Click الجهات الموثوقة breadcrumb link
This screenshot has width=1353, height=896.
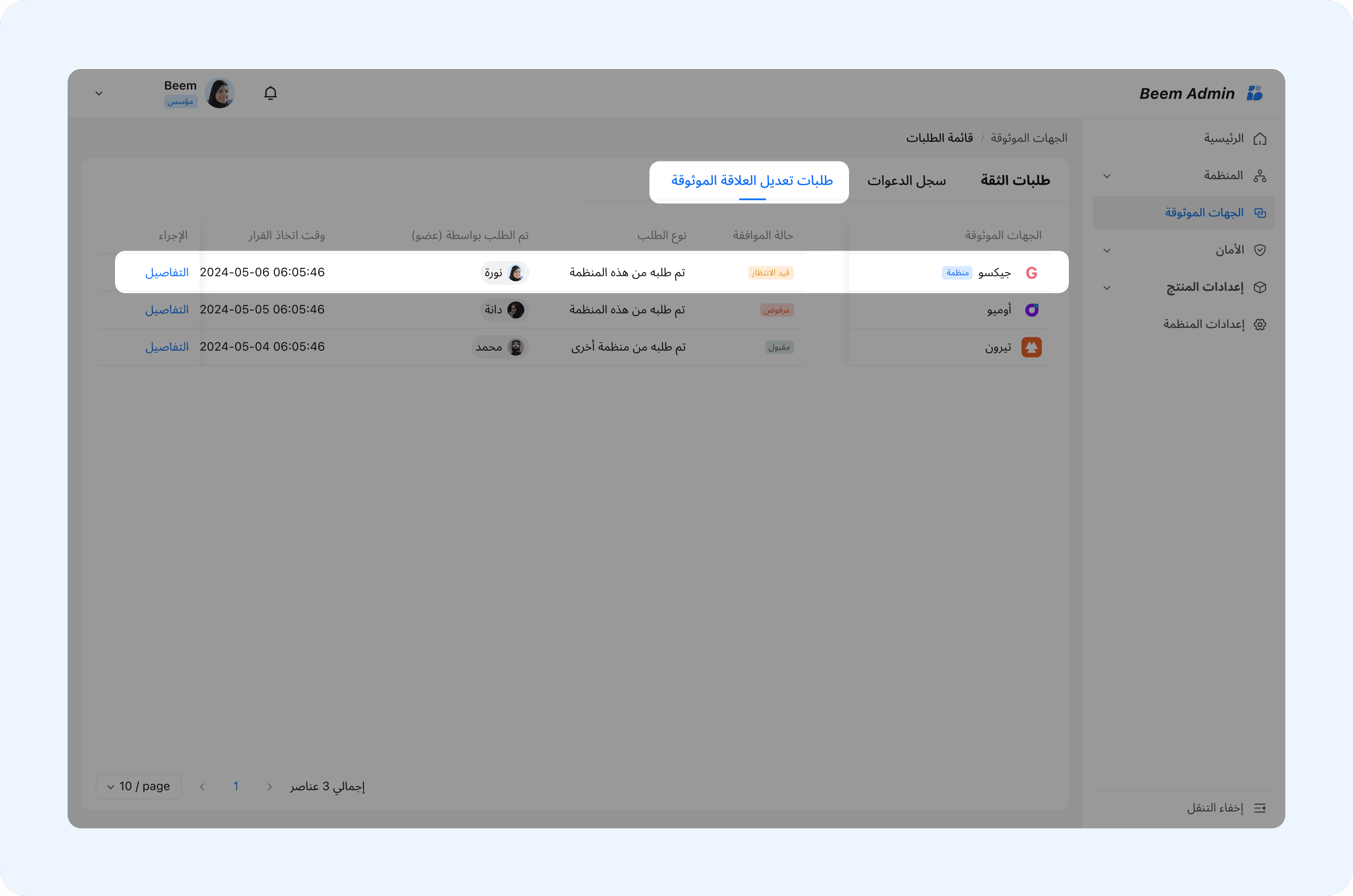coord(1028,138)
